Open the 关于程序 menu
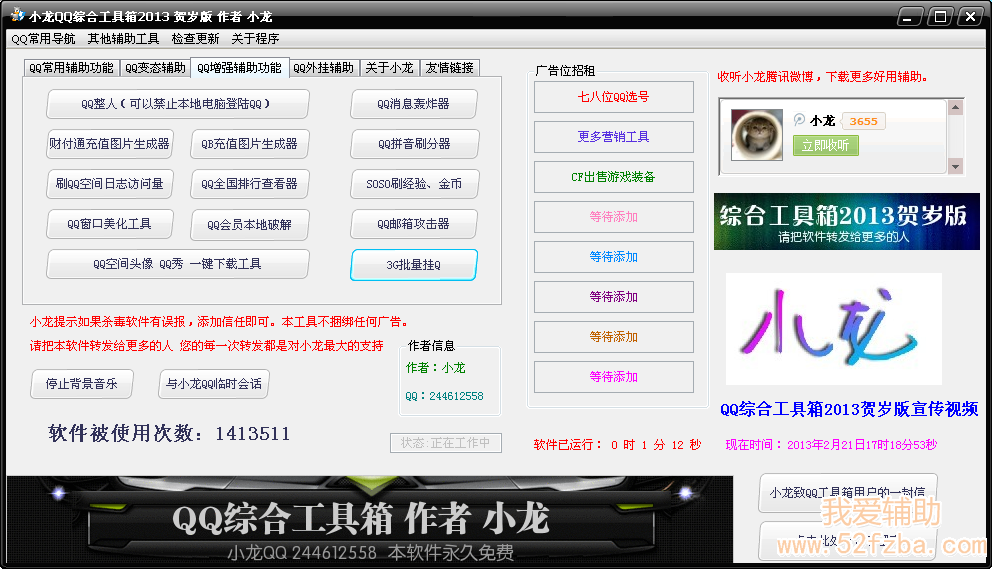Viewport: 992px width, 569px height. click(255, 39)
